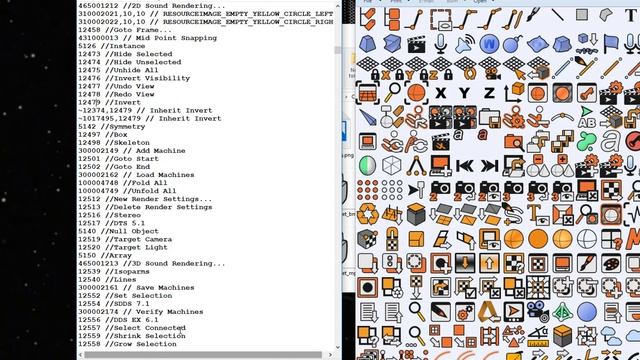
Task: Click the green arrow AB icon
Action: pyautogui.click(x=587, y=117)
